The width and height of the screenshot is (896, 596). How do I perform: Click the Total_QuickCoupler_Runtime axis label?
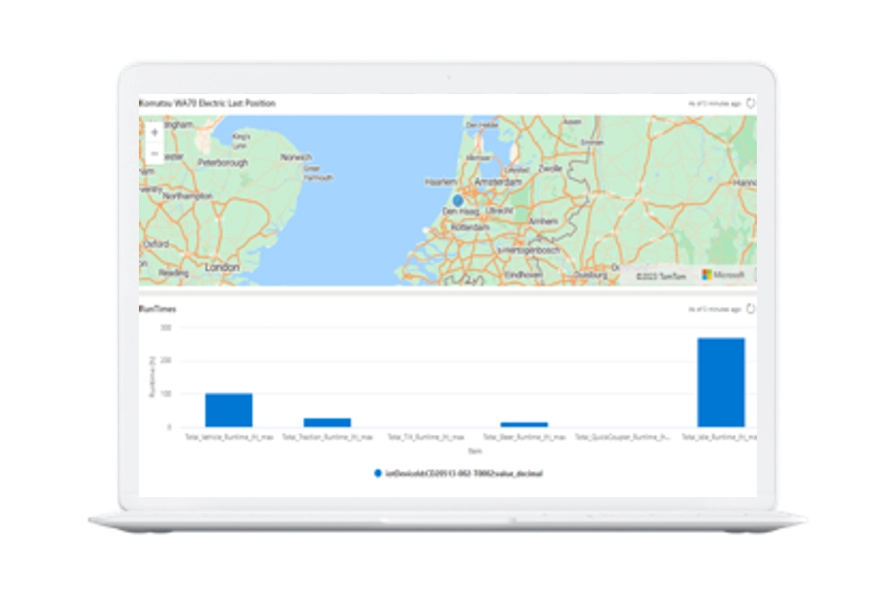click(x=623, y=437)
